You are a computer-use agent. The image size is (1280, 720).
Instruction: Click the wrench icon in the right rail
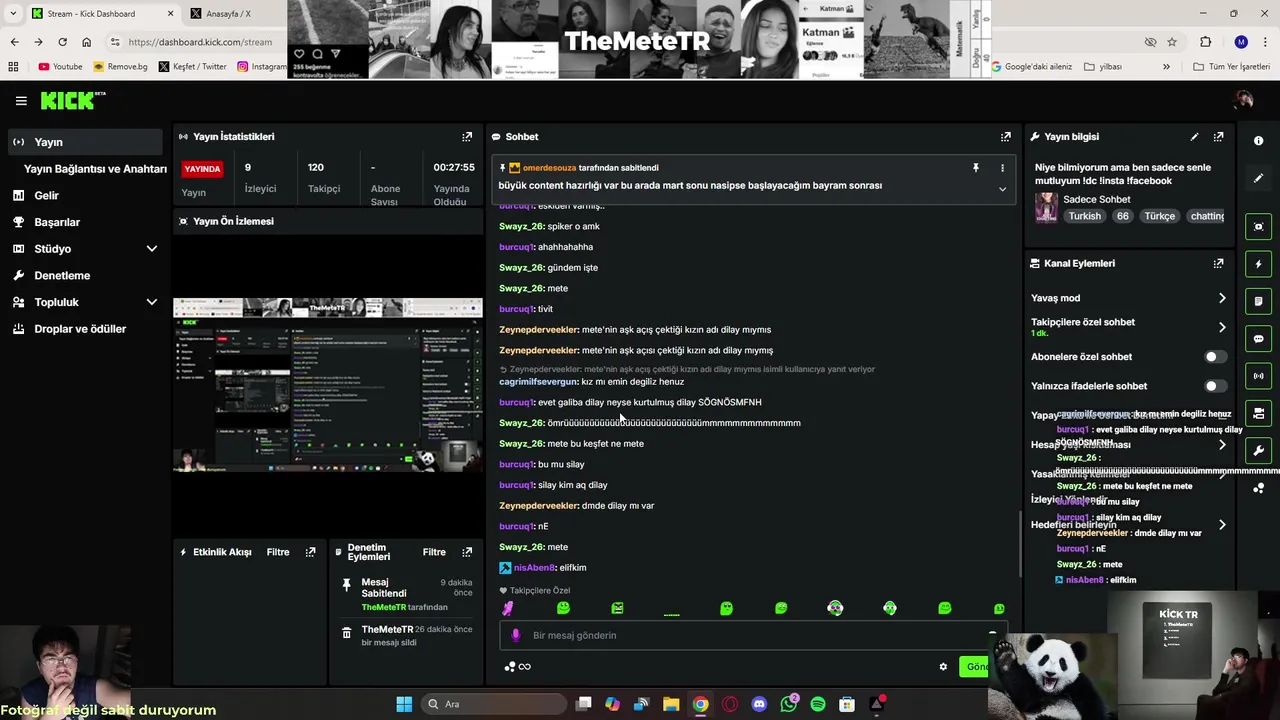[1259, 450]
